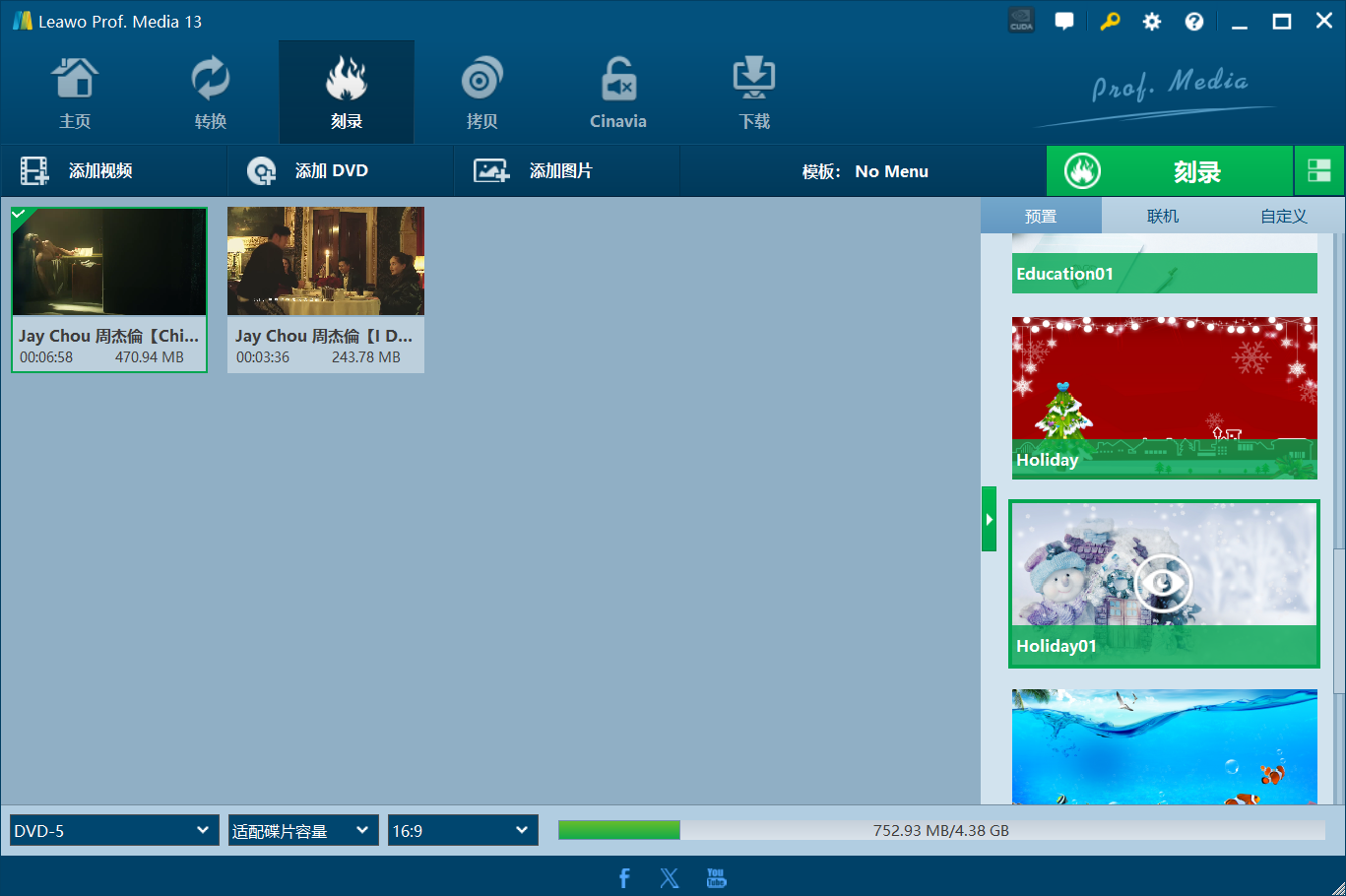Open the DVD-5 disc type dropdown
The image size is (1346, 896).
pos(113,830)
